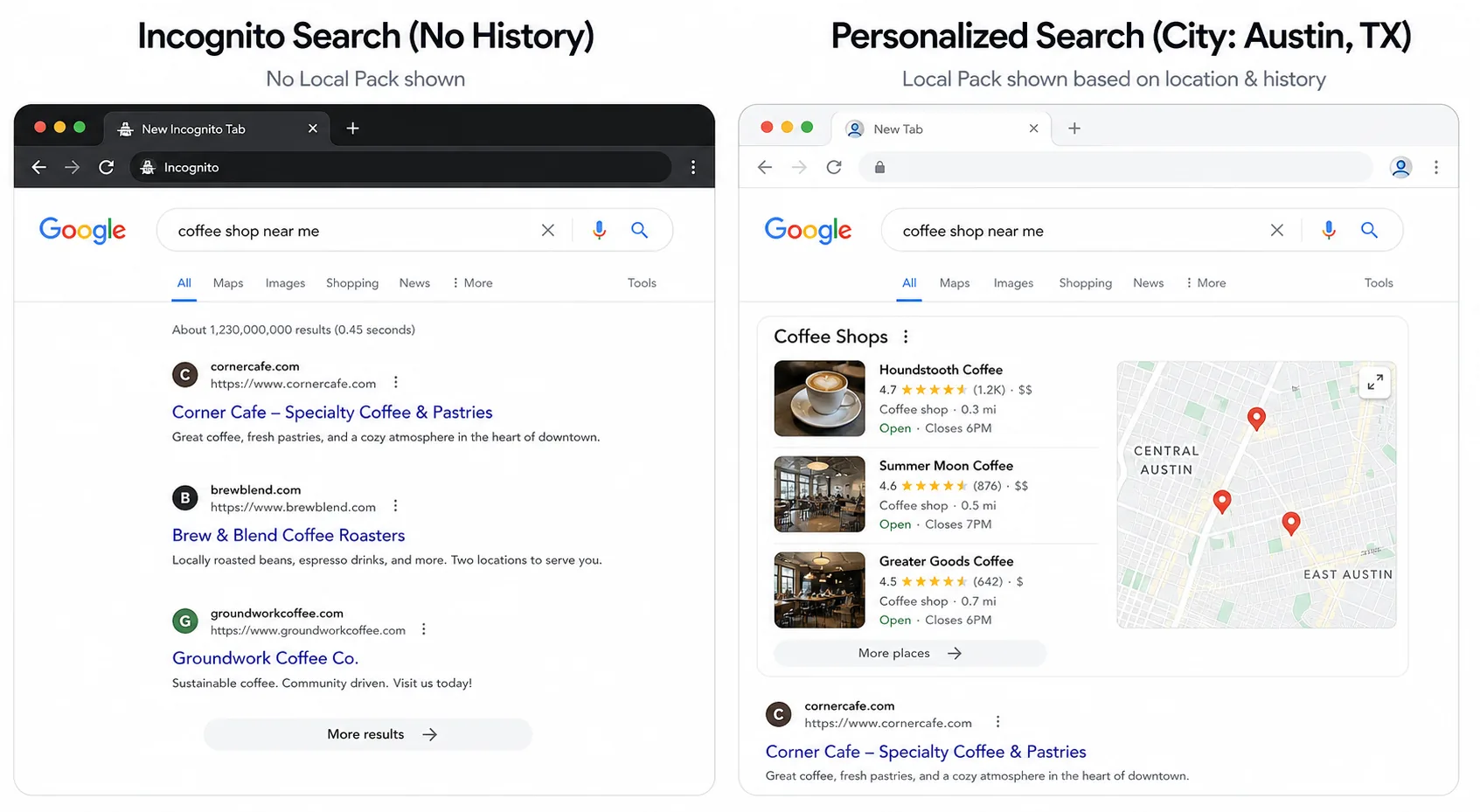1480x812 pixels.
Task: Open Brew & Blend Coffee Roasters link
Action: tap(288, 535)
